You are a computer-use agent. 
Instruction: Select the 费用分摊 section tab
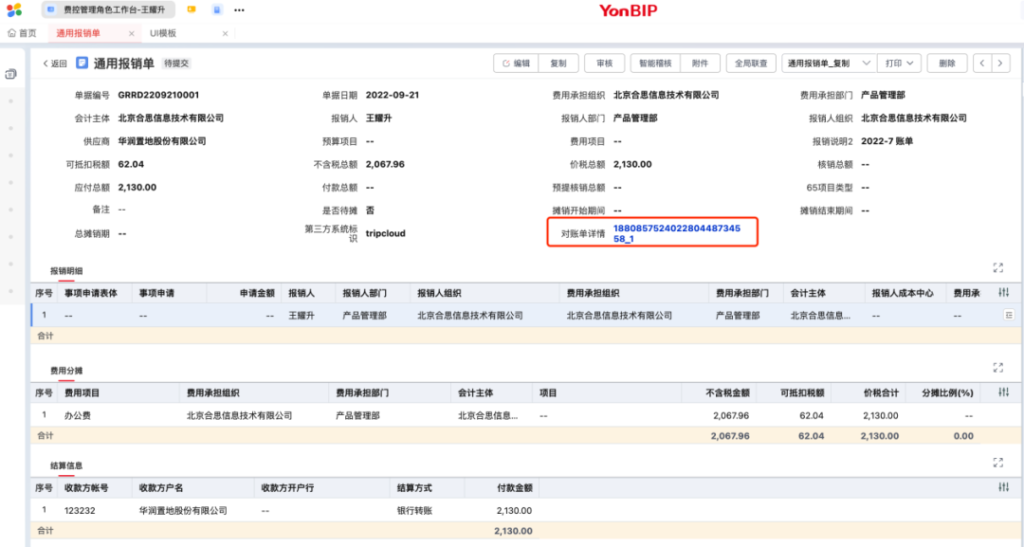[67, 371]
